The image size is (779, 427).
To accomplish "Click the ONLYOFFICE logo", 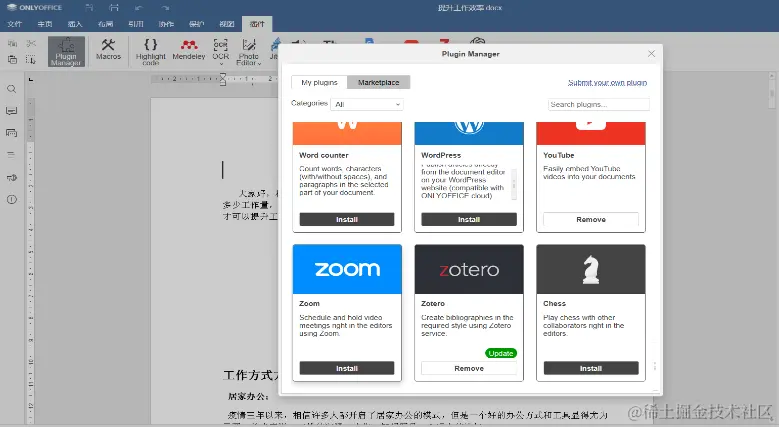I will (x=34, y=7).
